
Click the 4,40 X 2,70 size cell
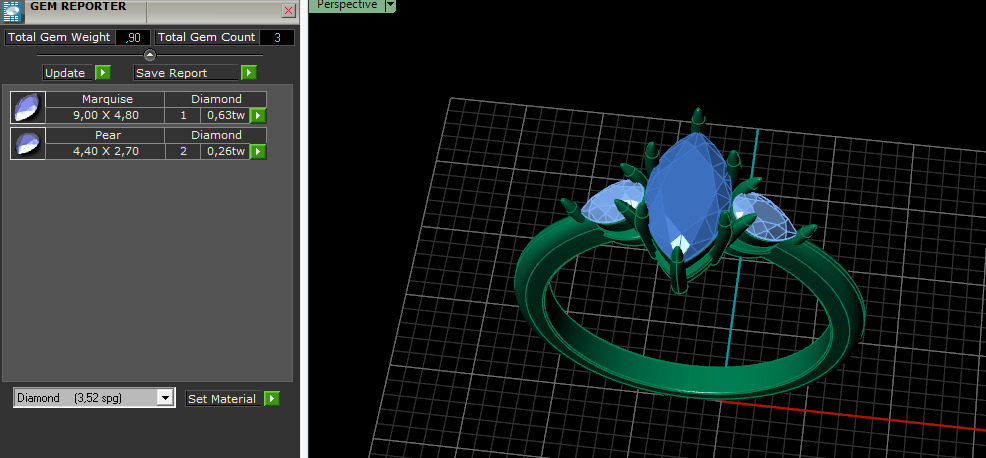(106, 152)
